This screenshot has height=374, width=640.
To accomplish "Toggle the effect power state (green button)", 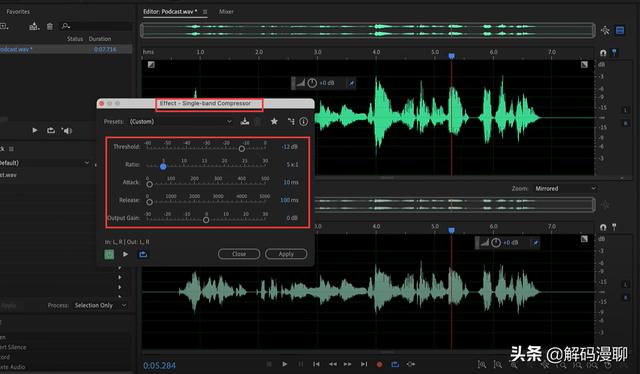I will (x=109, y=254).
